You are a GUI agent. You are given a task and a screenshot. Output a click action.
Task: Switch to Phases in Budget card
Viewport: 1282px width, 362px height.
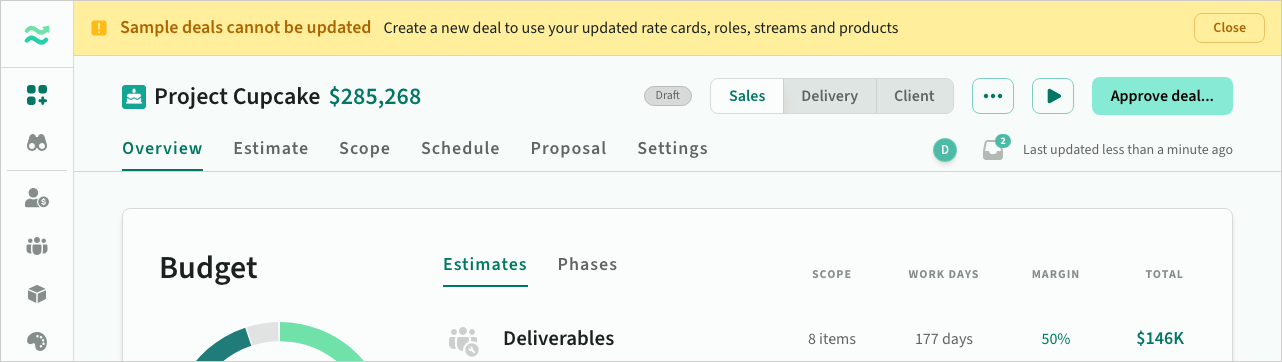tap(588, 264)
